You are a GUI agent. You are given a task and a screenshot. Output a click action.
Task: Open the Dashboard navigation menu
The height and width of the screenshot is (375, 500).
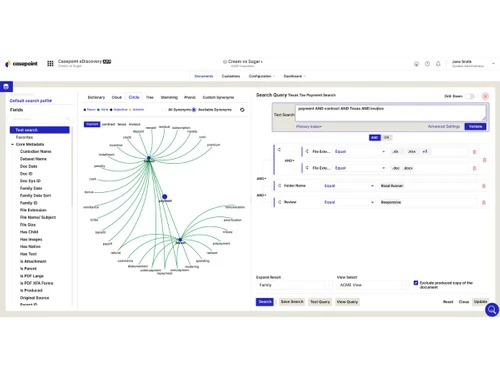(x=294, y=76)
